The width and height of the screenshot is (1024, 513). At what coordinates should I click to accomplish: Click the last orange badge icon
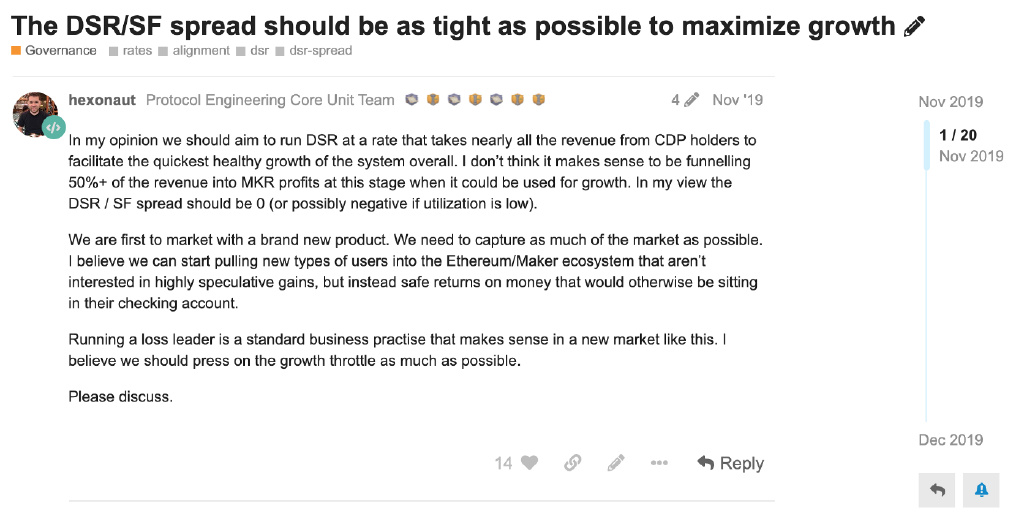tap(538, 100)
